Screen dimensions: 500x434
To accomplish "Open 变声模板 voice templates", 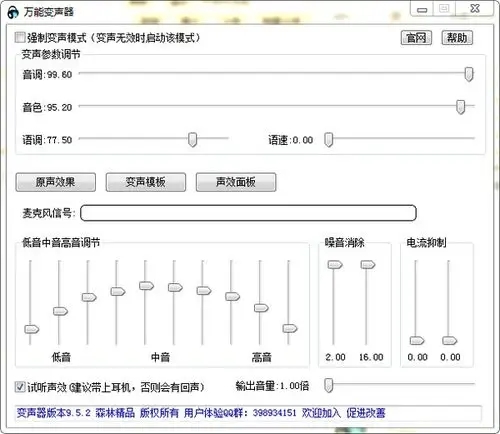I will tap(146, 182).
